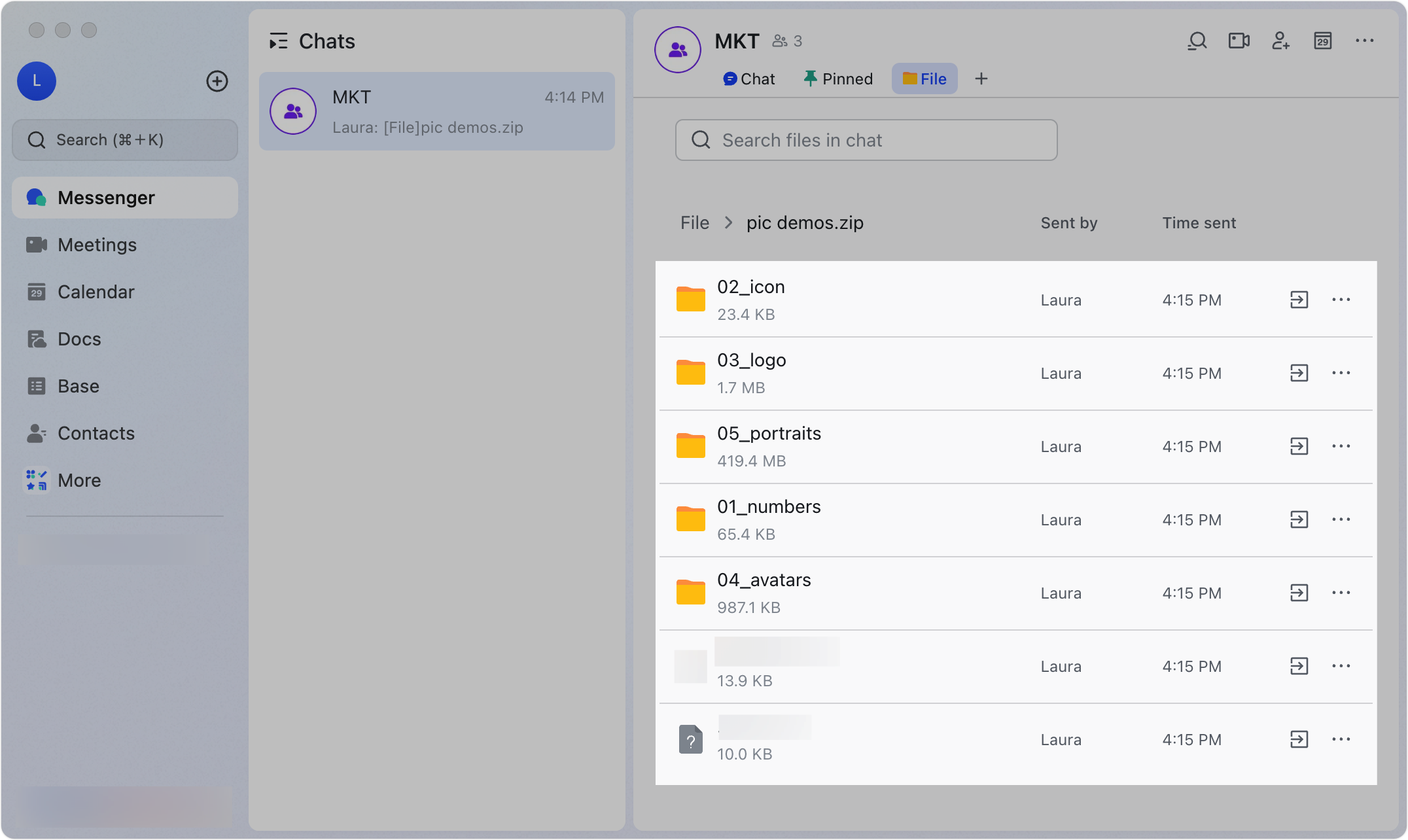
Task: Open the video call icon in chat header
Action: point(1238,41)
